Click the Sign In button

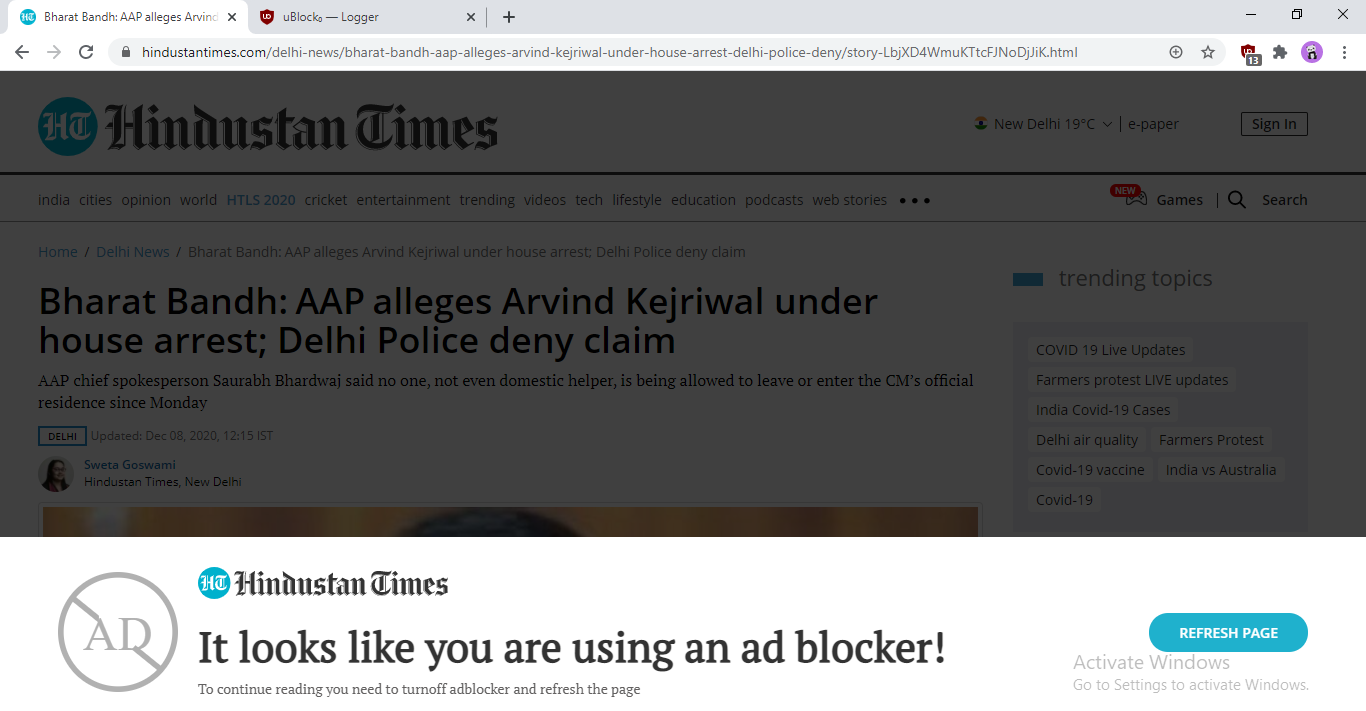pos(1274,124)
